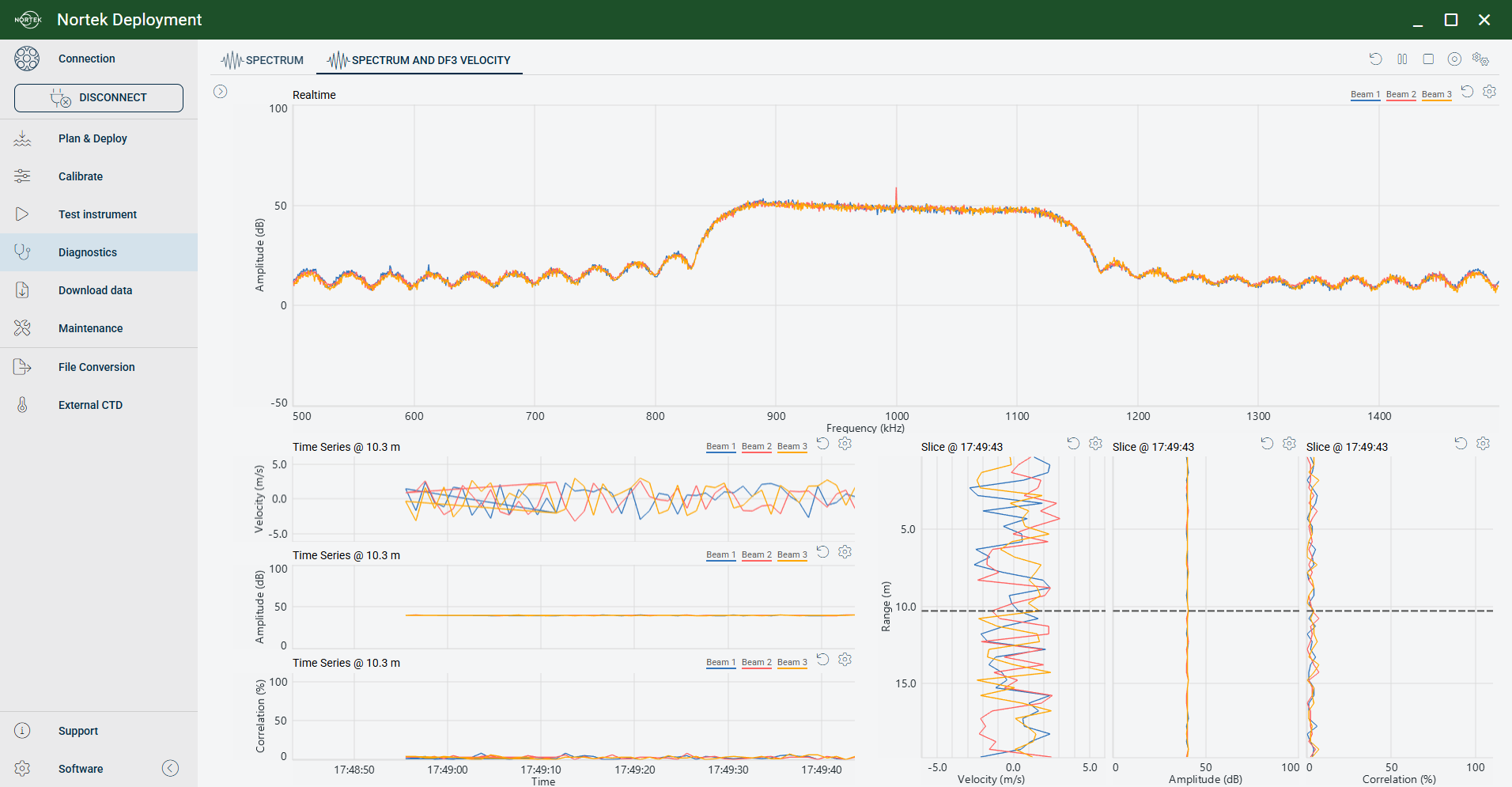
Task: Collapse the sidebar with the chevron button
Action: pos(170,768)
